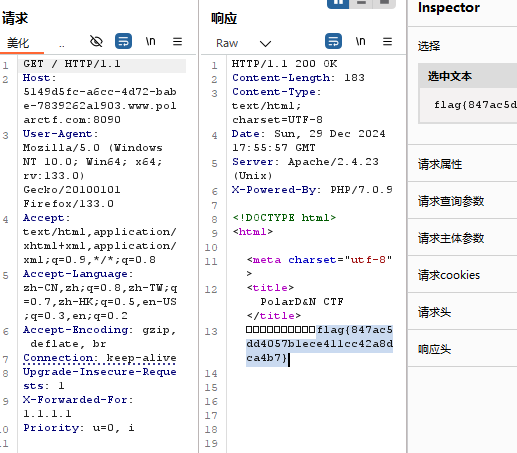The width and height of the screenshot is (517, 453).
Task: Select the 美化 tab in request panel
Action: (18, 43)
